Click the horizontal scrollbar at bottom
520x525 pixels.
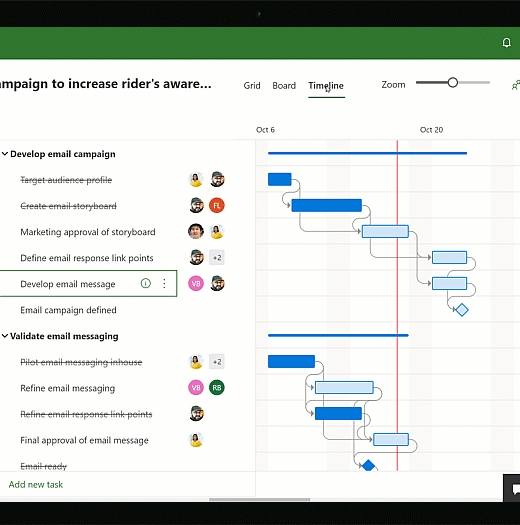pyautogui.click(x=259, y=499)
